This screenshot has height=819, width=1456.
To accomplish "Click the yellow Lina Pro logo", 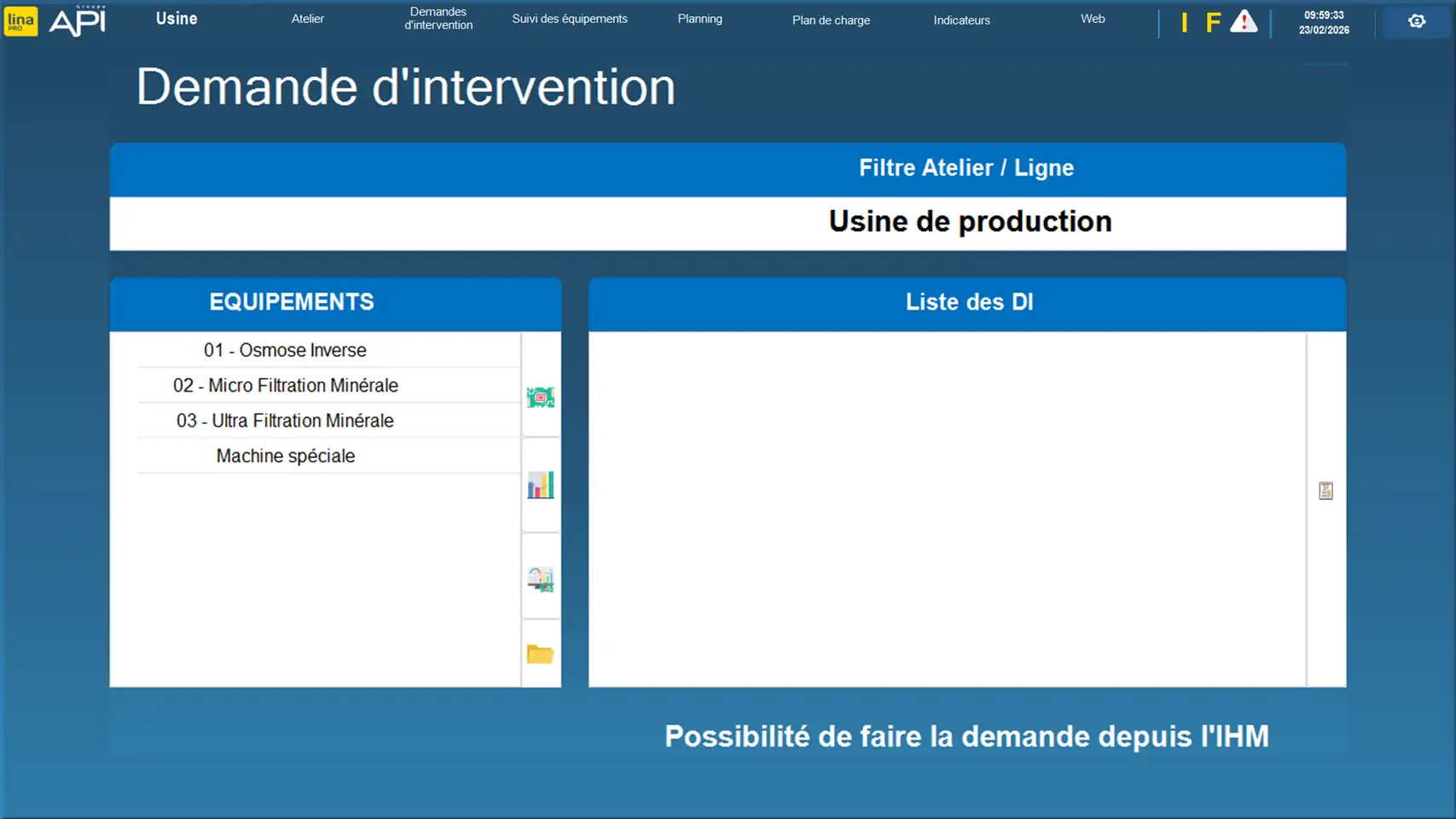I will (x=20, y=20).
